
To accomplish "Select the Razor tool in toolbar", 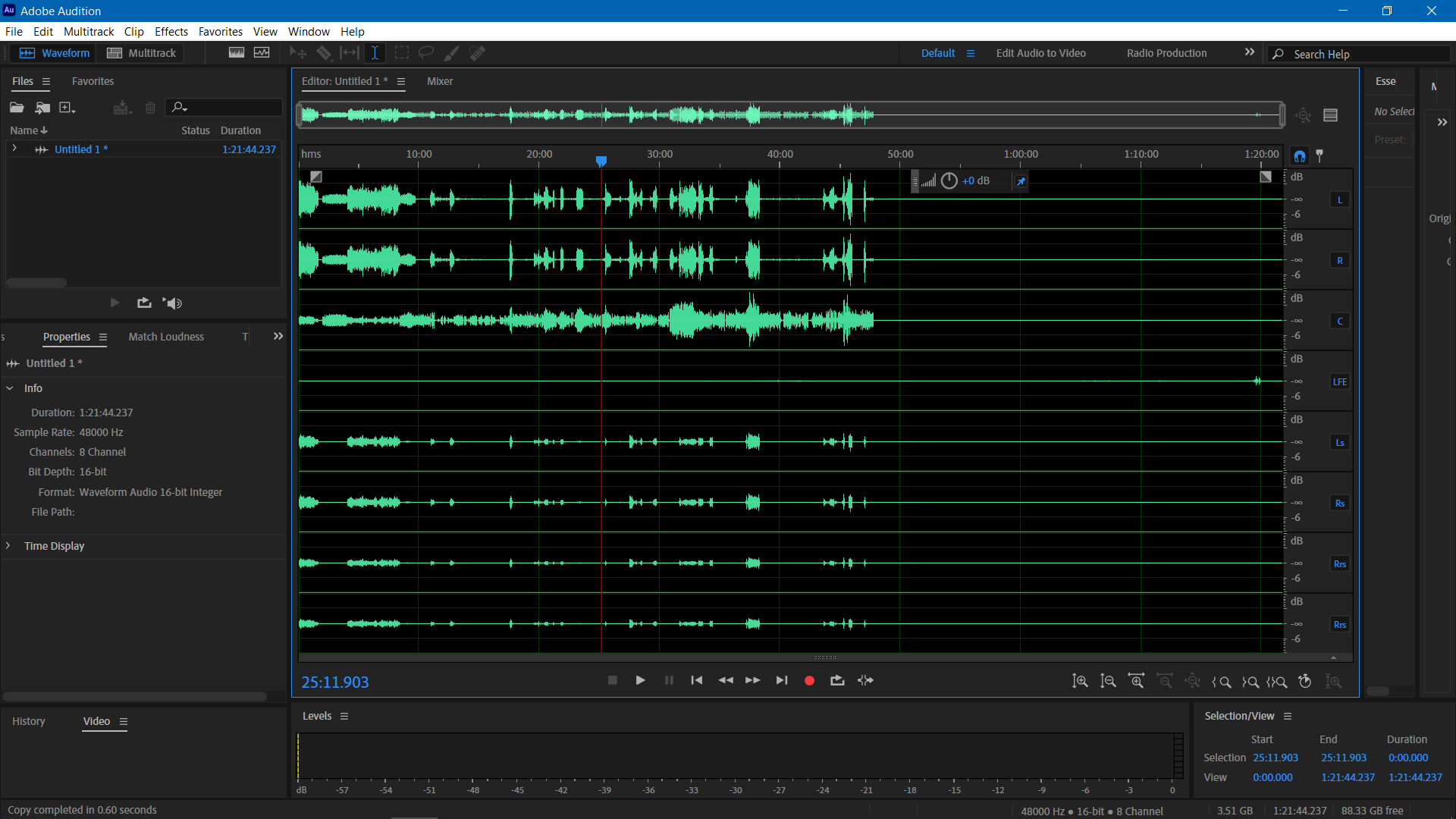I will (324, 53).
